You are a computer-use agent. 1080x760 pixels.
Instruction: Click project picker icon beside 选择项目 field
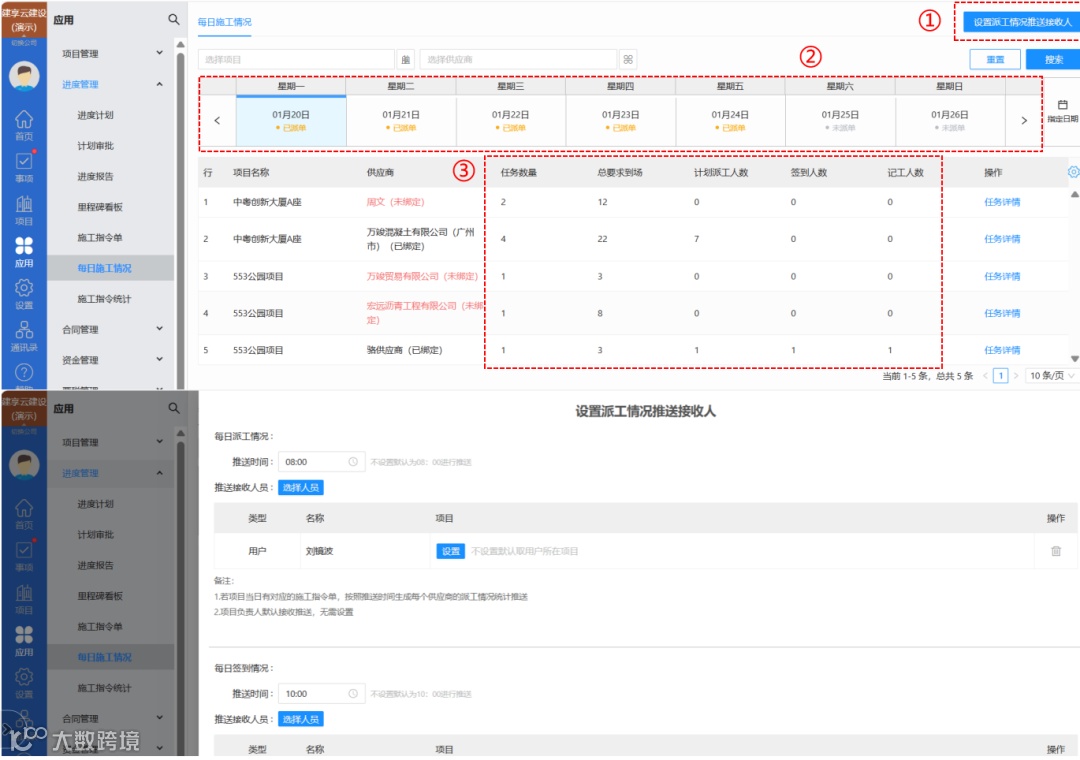tap(406, 60)
